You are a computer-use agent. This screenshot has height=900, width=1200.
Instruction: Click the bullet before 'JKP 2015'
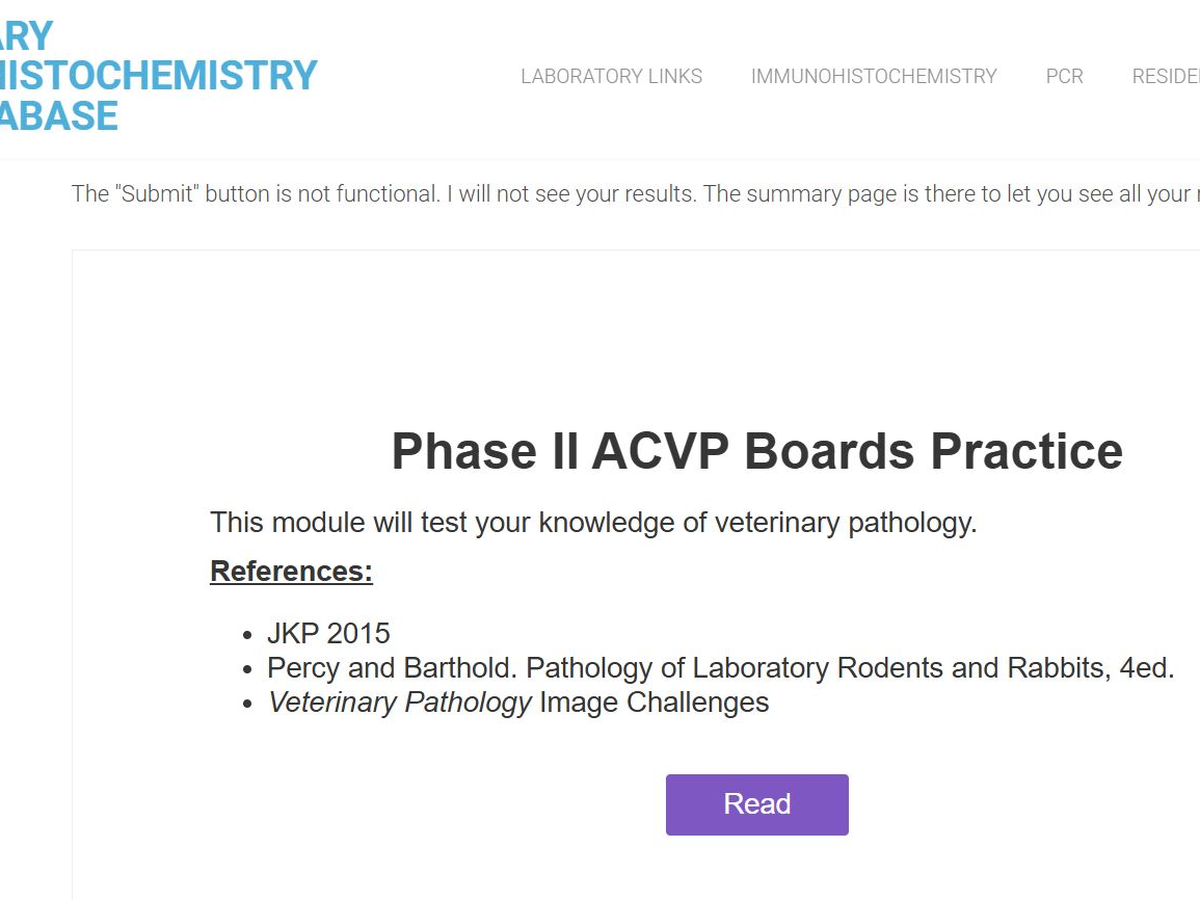tap(248, 636)
